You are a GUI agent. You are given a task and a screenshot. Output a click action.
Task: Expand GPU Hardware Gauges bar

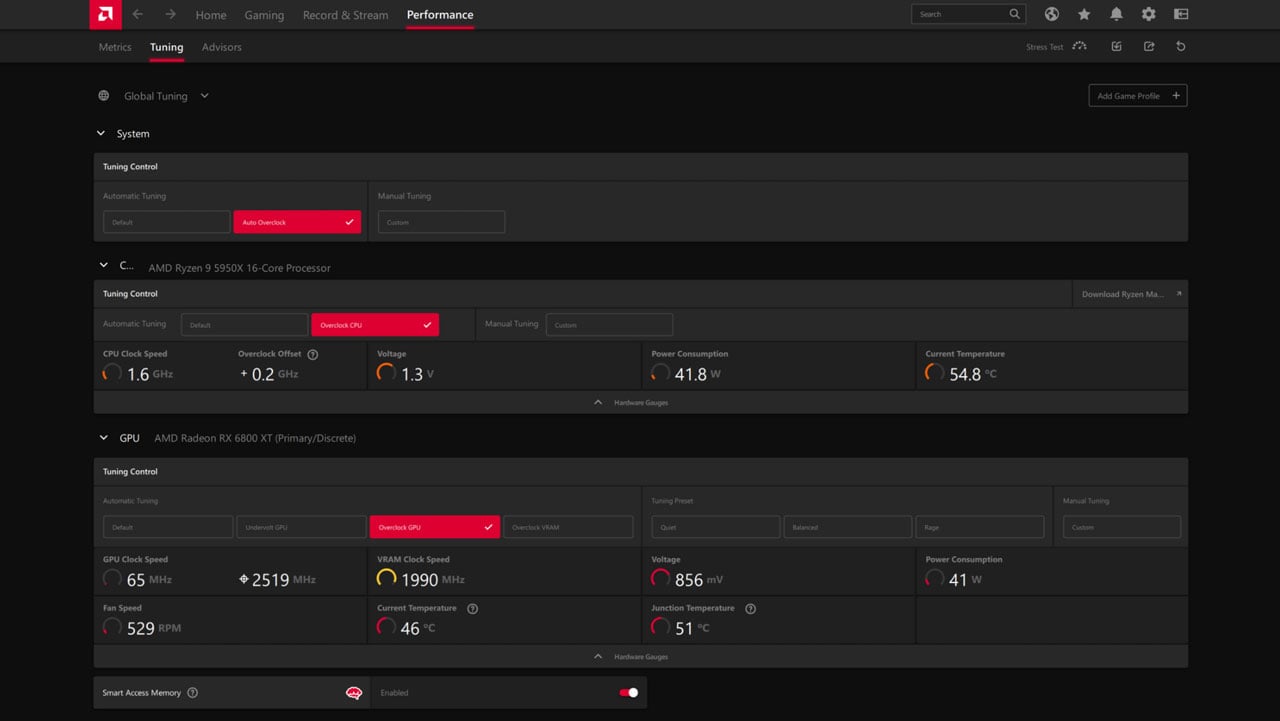coord(640,656)
